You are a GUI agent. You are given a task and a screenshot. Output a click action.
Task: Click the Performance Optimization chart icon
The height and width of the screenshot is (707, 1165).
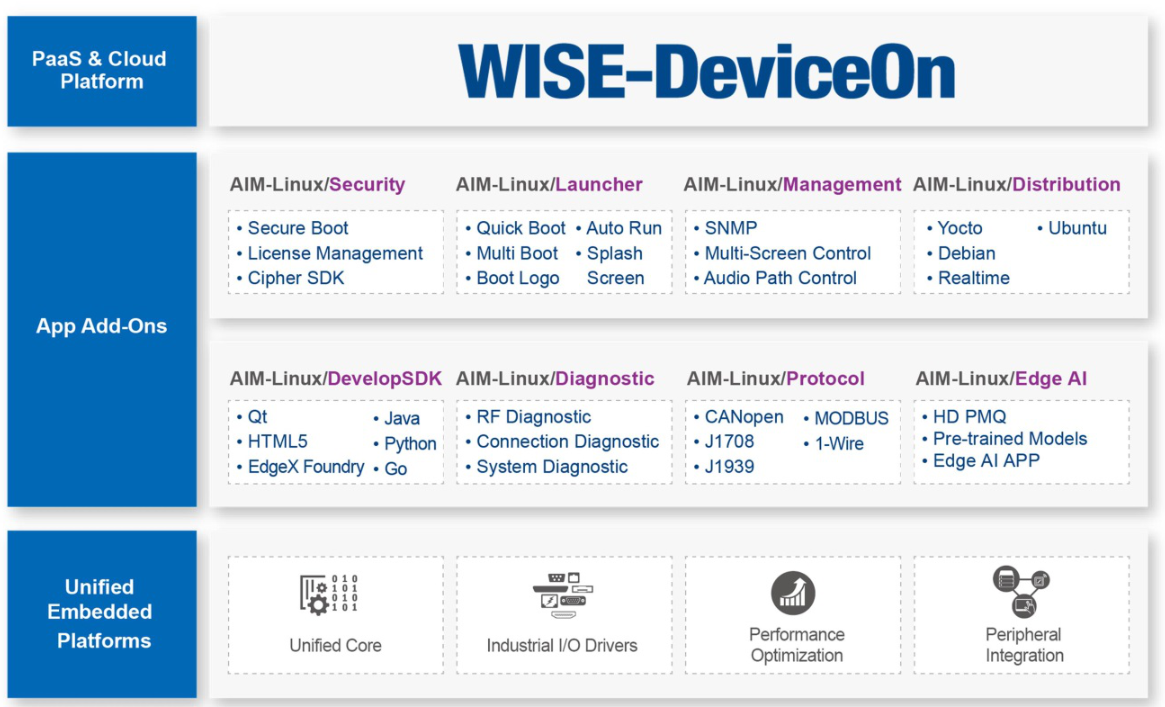click(x=793, y=593)
